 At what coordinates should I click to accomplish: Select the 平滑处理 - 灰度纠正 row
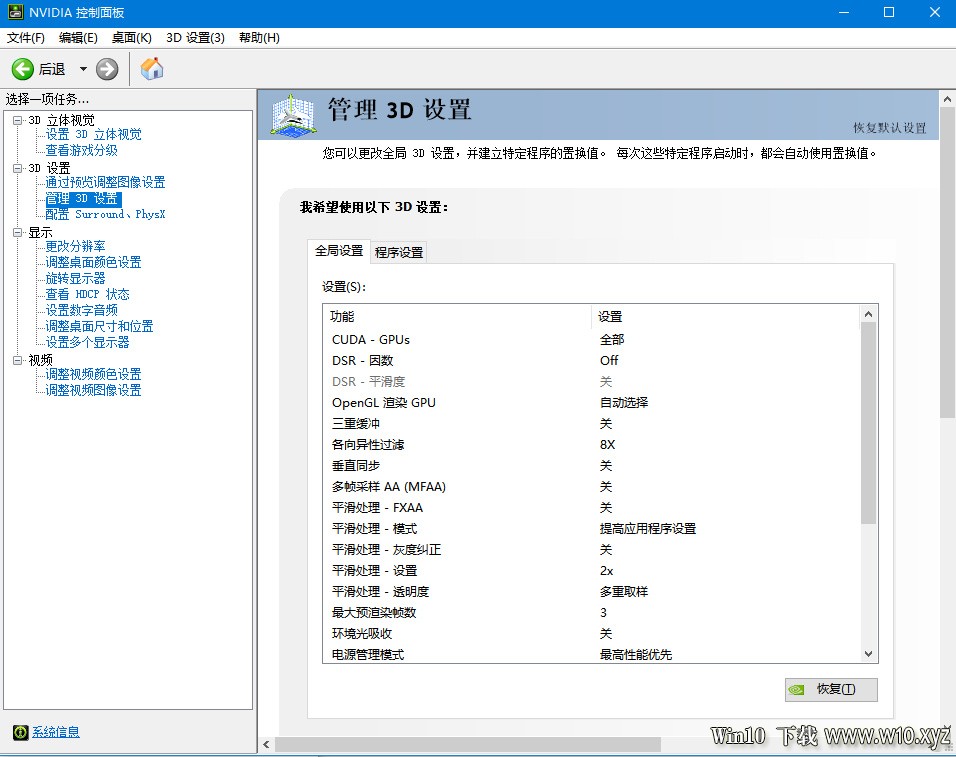point(591,550)
